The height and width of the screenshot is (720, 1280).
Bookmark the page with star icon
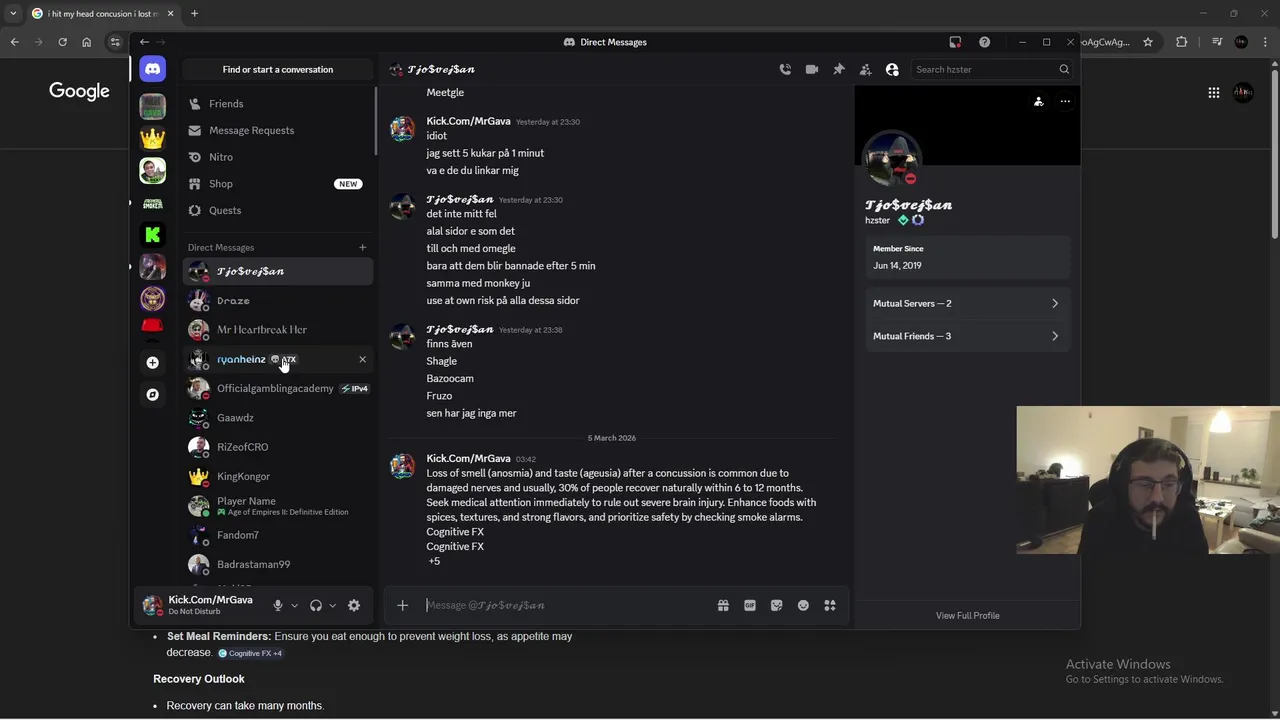point(1148,42)
